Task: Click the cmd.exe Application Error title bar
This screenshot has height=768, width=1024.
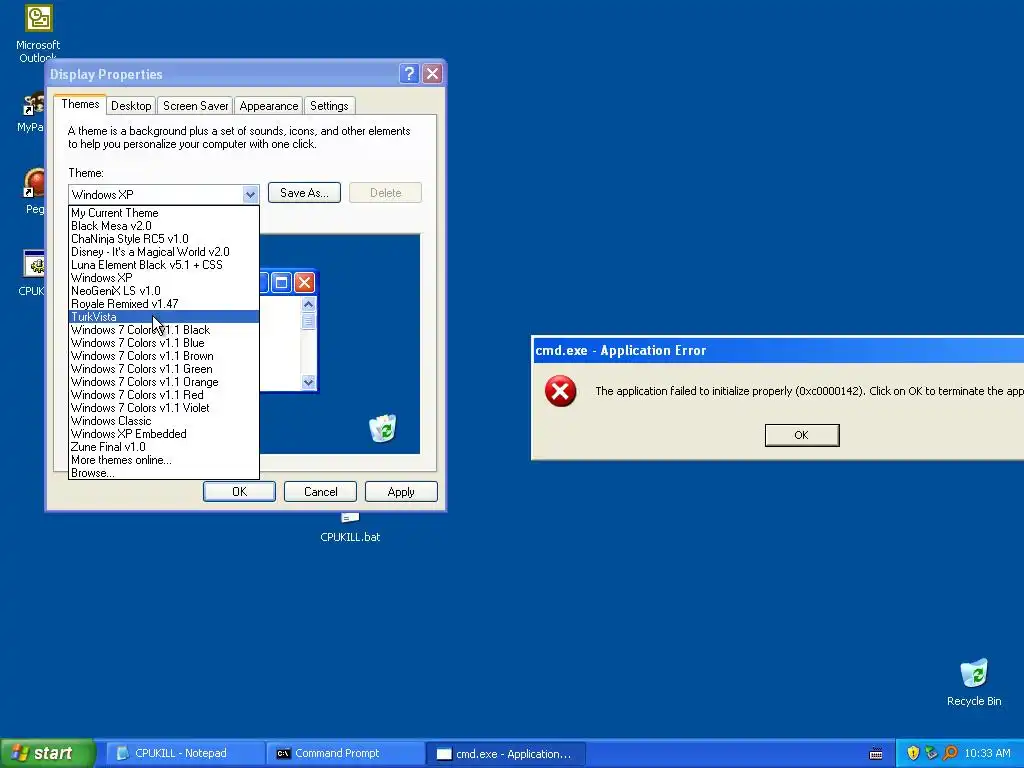Action: pyautogui.click(x=778, y=350)
